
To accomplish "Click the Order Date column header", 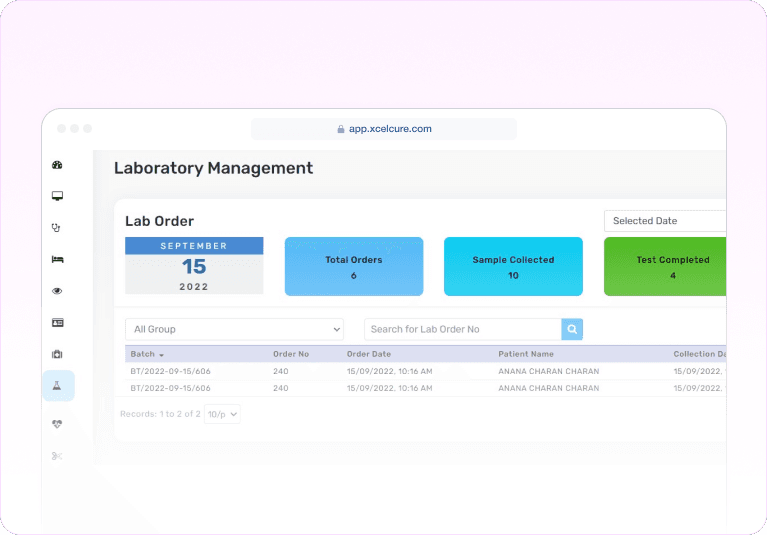I will tap(369, 354).
